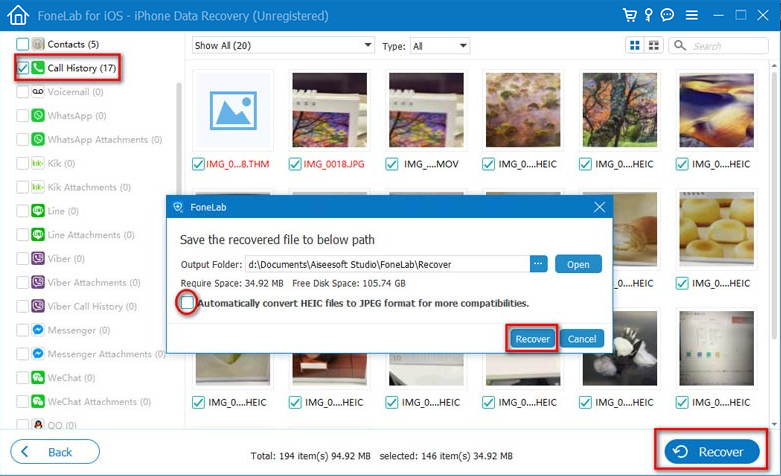The image size is (781, 476).
Task: Click the Kik Attachments icon
Action: pyautogui.click(x=38, y=187)
